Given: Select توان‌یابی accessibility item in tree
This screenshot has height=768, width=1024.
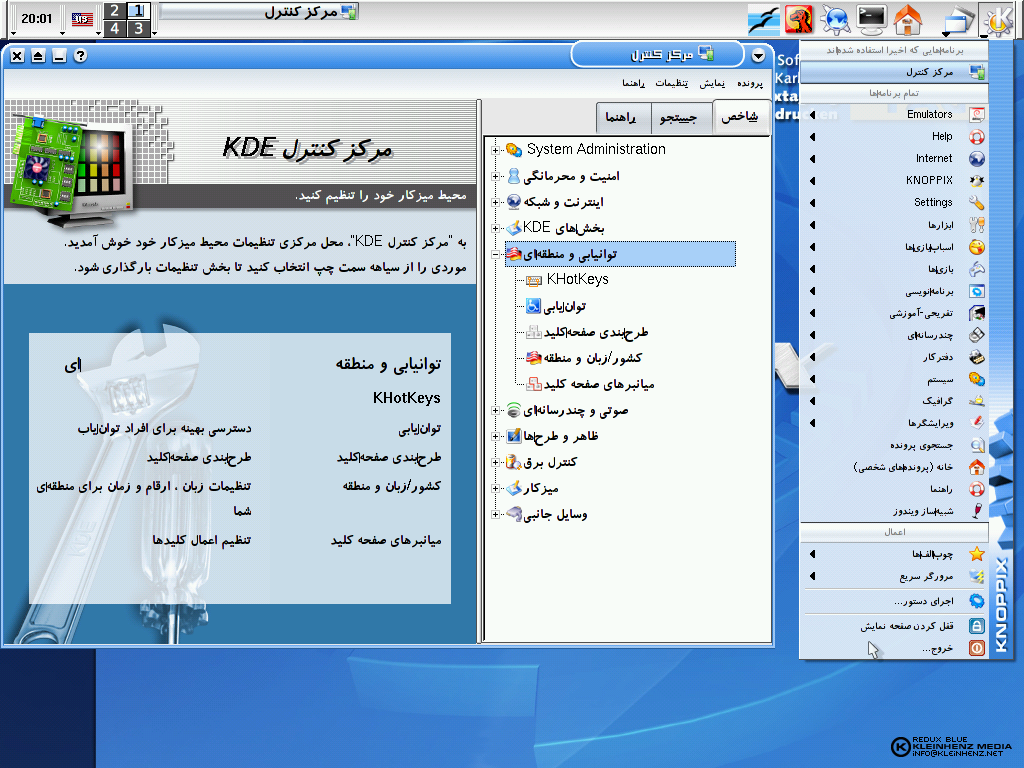Looking at the screenshot, I should [x=565, y=306].
